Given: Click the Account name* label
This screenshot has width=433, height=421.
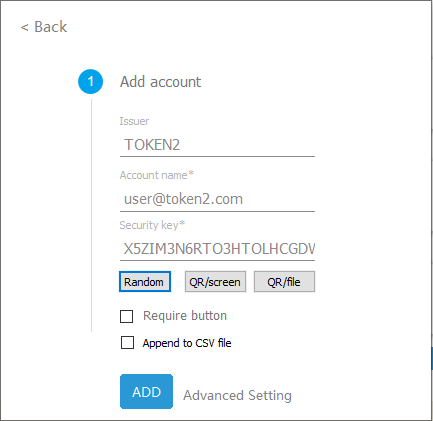Looking at the screenshot, I should click(x=157, y=175).
